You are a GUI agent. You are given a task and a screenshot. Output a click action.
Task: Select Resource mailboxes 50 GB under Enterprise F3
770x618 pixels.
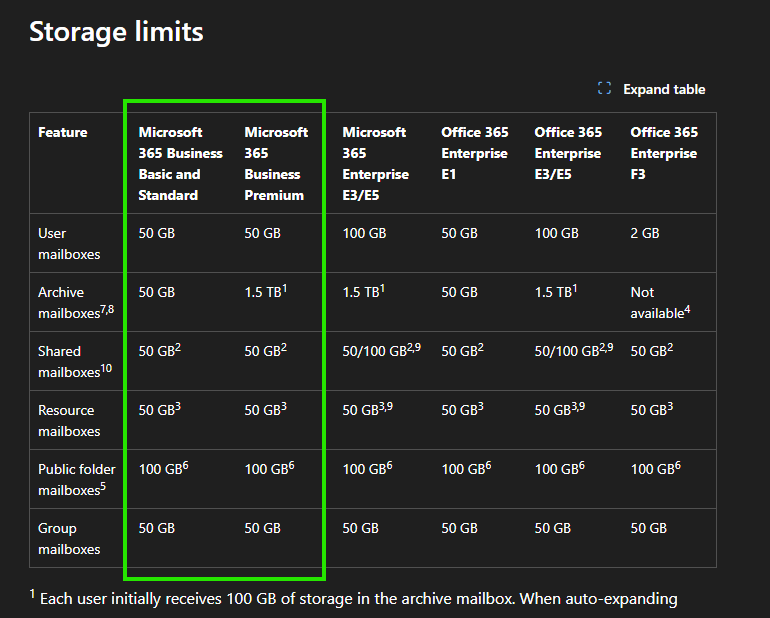click(652, 409)
